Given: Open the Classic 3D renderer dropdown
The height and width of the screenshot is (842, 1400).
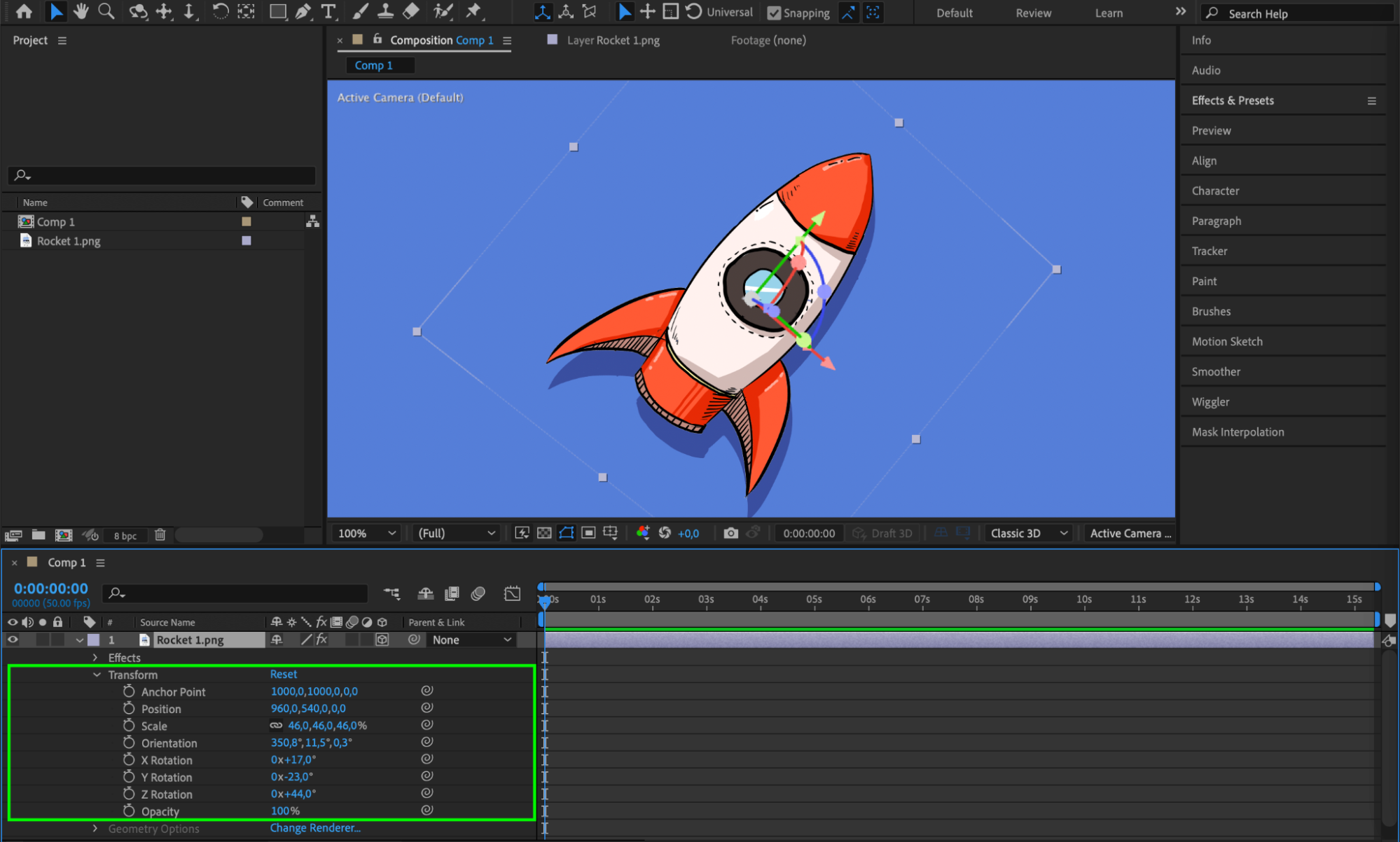Looking at the screenshot, I should tap(1028, 533).
